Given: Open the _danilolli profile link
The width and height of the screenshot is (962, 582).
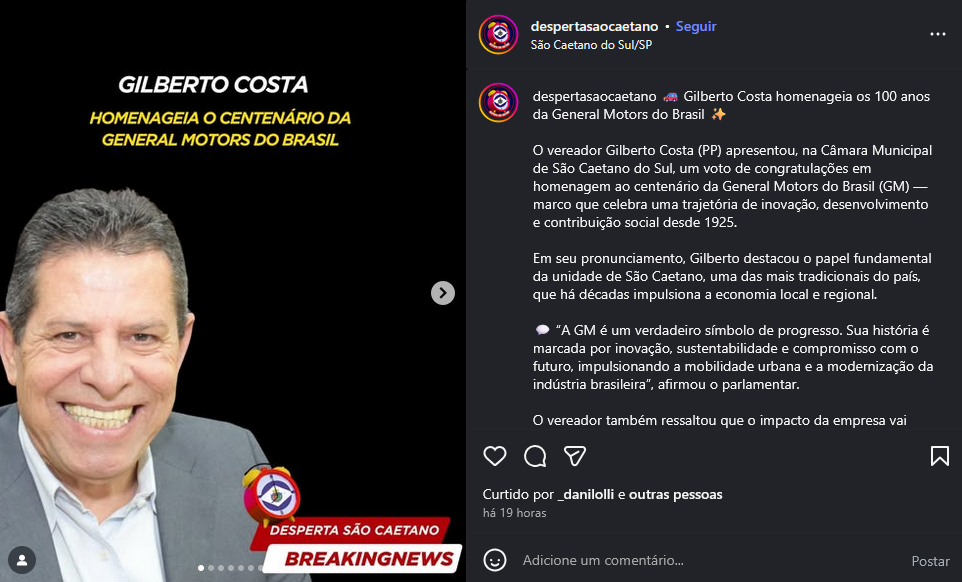Looking at the screenshot, I should pyautogui.click(x=585, y=494).
